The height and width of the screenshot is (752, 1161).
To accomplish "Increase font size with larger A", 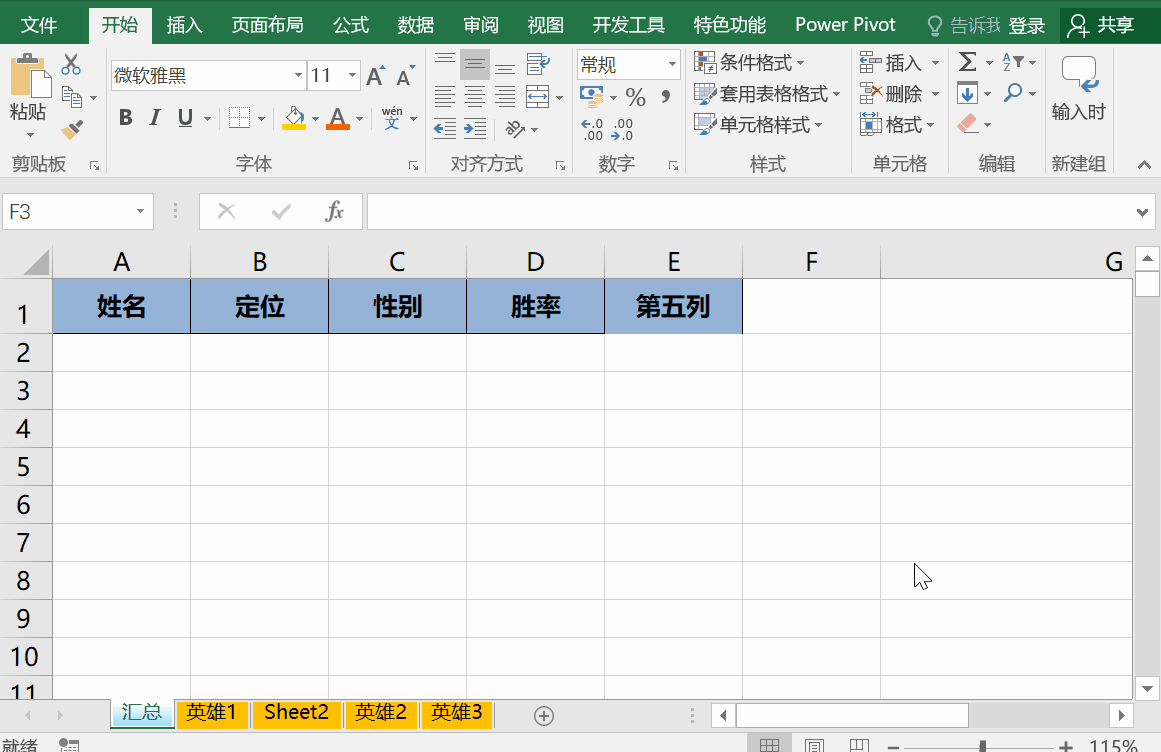I will click(x=375, y=75).
